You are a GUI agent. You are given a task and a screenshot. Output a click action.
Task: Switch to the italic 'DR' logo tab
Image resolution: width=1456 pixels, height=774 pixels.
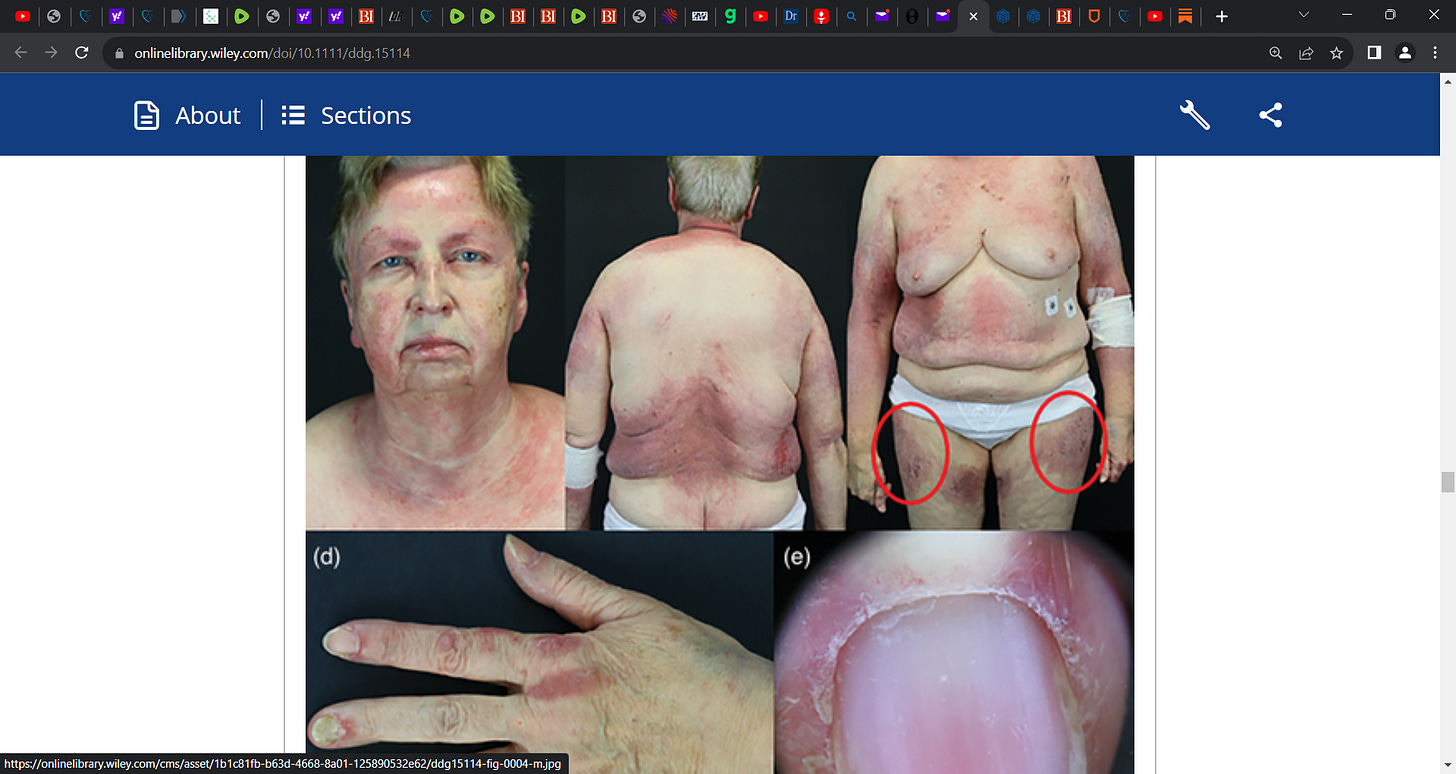click(396, 16)
